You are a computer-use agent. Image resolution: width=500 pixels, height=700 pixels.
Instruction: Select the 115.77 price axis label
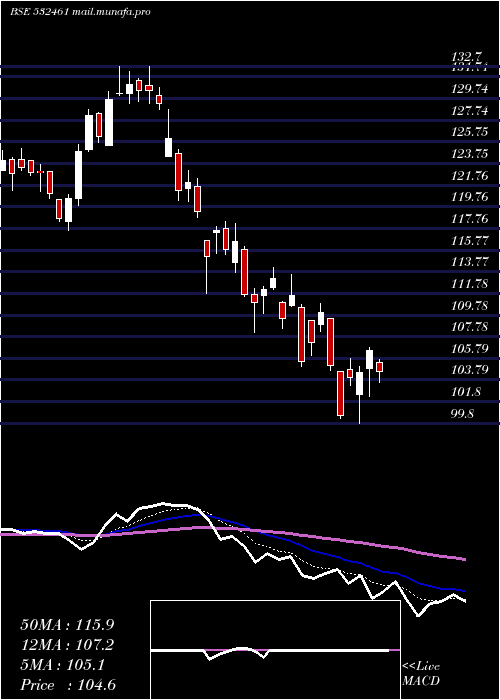[469, 241]
